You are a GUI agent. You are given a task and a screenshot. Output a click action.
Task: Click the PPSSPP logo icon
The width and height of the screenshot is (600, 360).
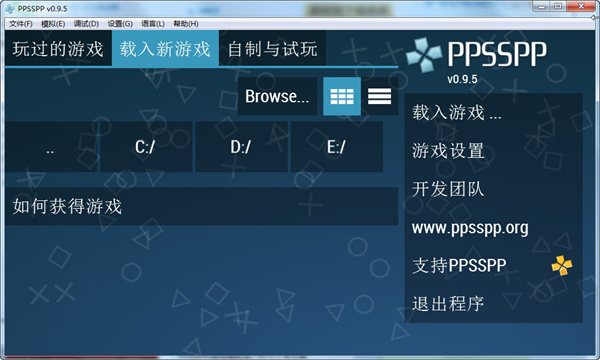[x=424, y=55]
